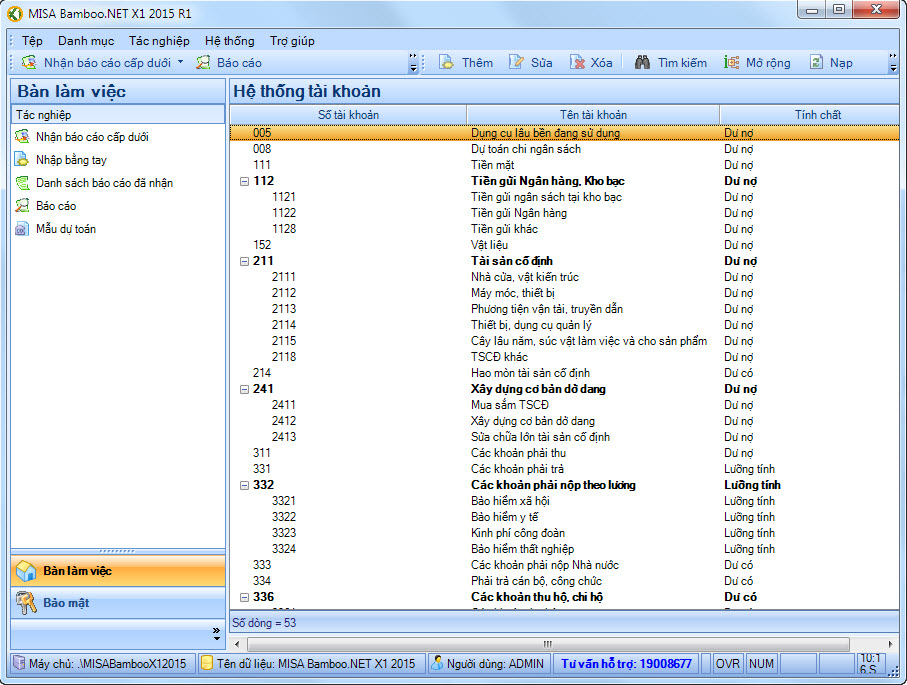Open the left toolbar overflow chevron
Viewport: 907px width, 685px height.
413,62
